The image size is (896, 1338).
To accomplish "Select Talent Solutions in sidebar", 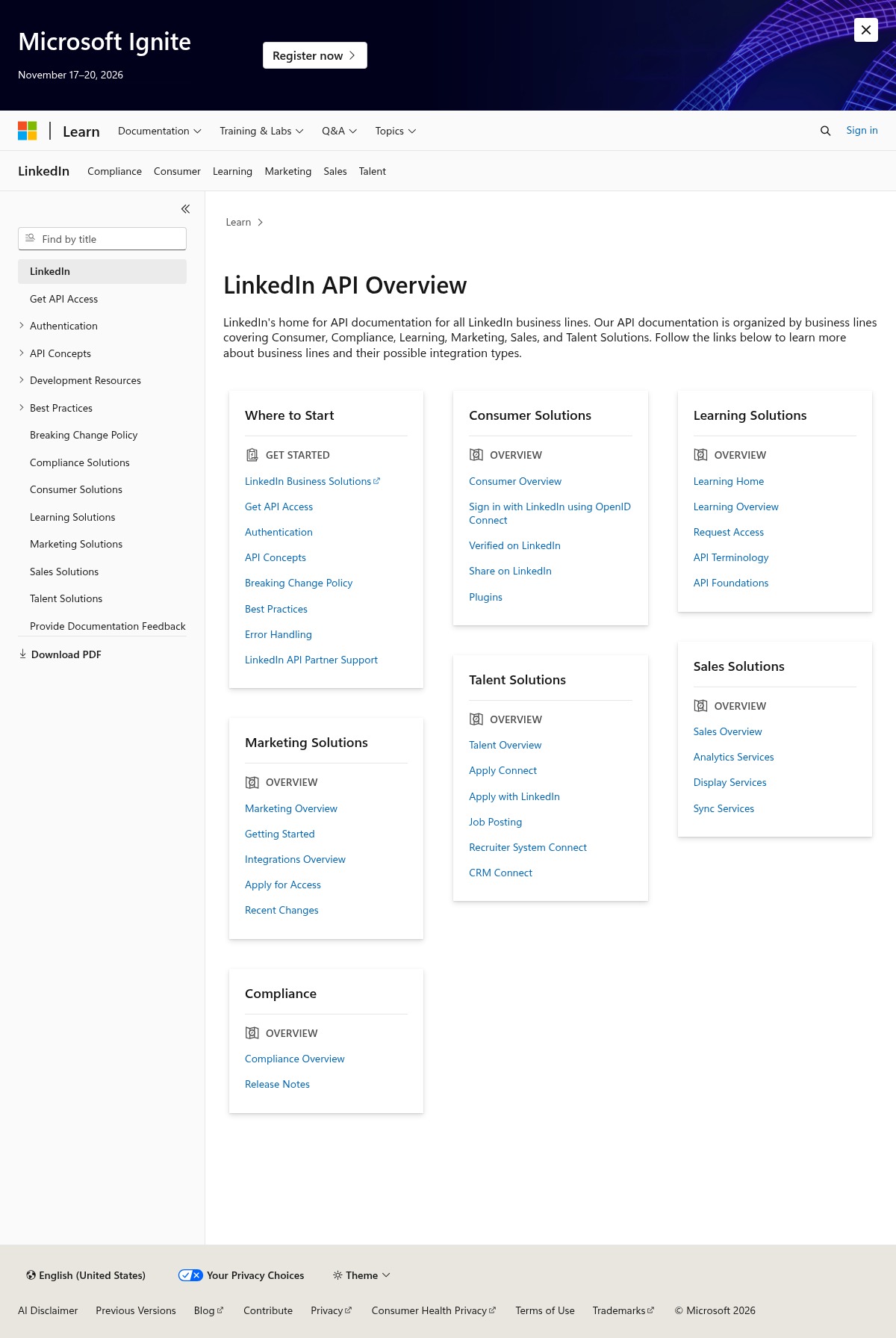I will click(66, 598).
